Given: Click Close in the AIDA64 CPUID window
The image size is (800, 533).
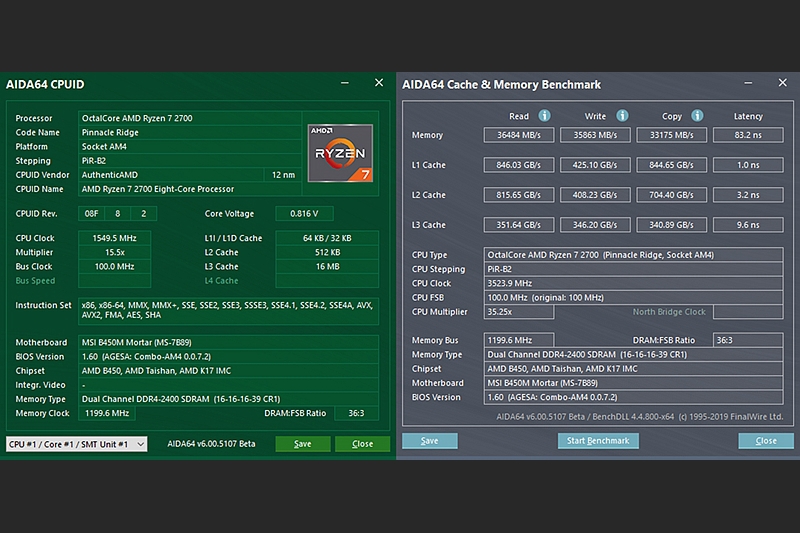Looking at the screenshot, I should tap(362, 444).
